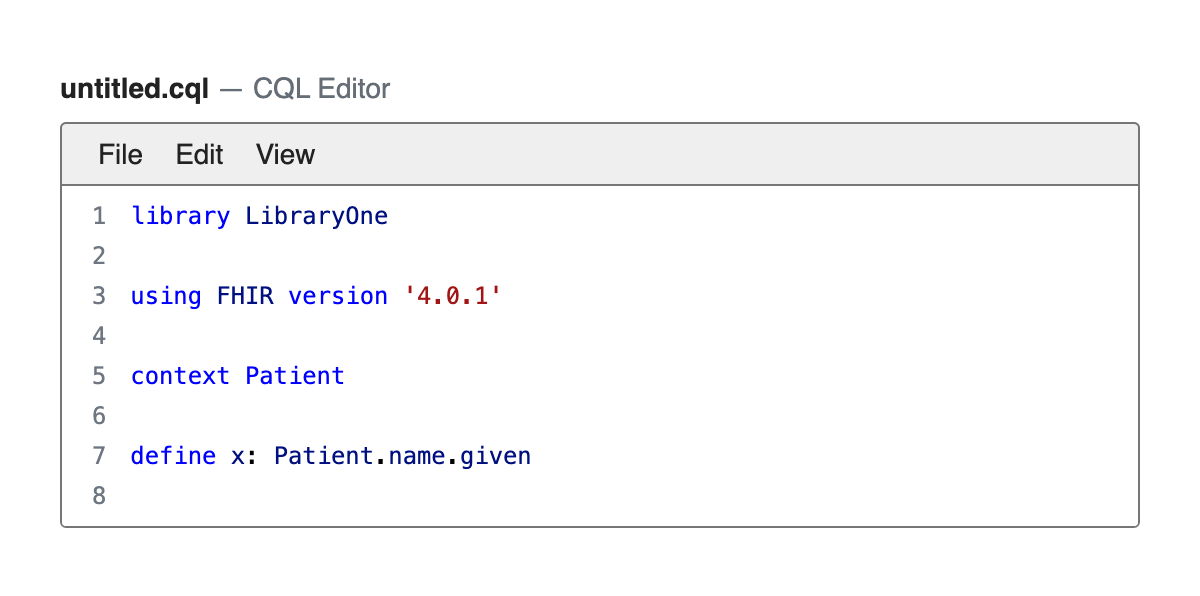
Task: Click the 'library' keyword
Action: tap(180, 216)
